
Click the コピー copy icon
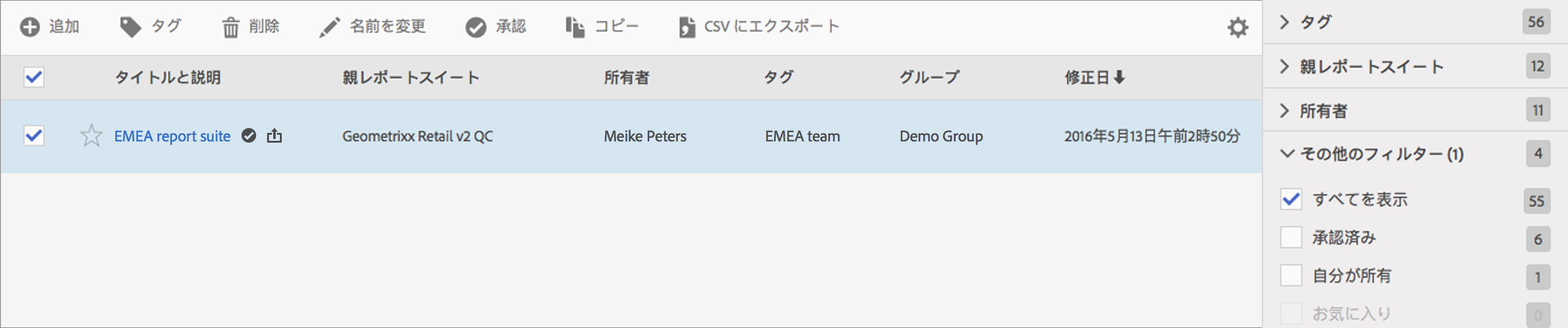coord(575,27)
